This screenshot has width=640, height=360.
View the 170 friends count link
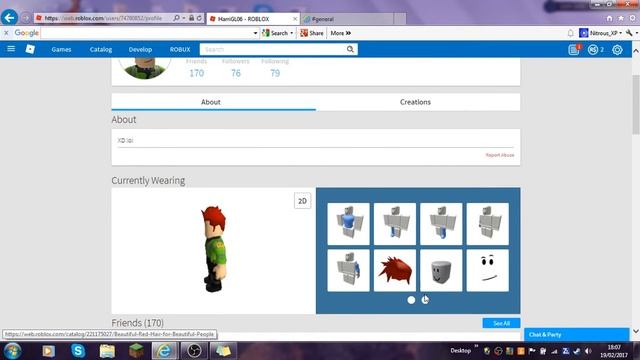196,73
